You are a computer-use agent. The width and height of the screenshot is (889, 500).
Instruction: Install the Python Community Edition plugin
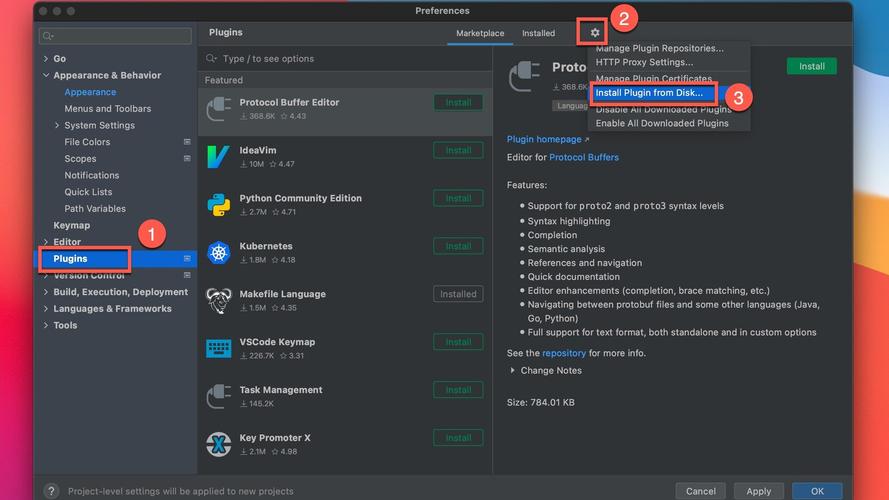pos(458,198)
